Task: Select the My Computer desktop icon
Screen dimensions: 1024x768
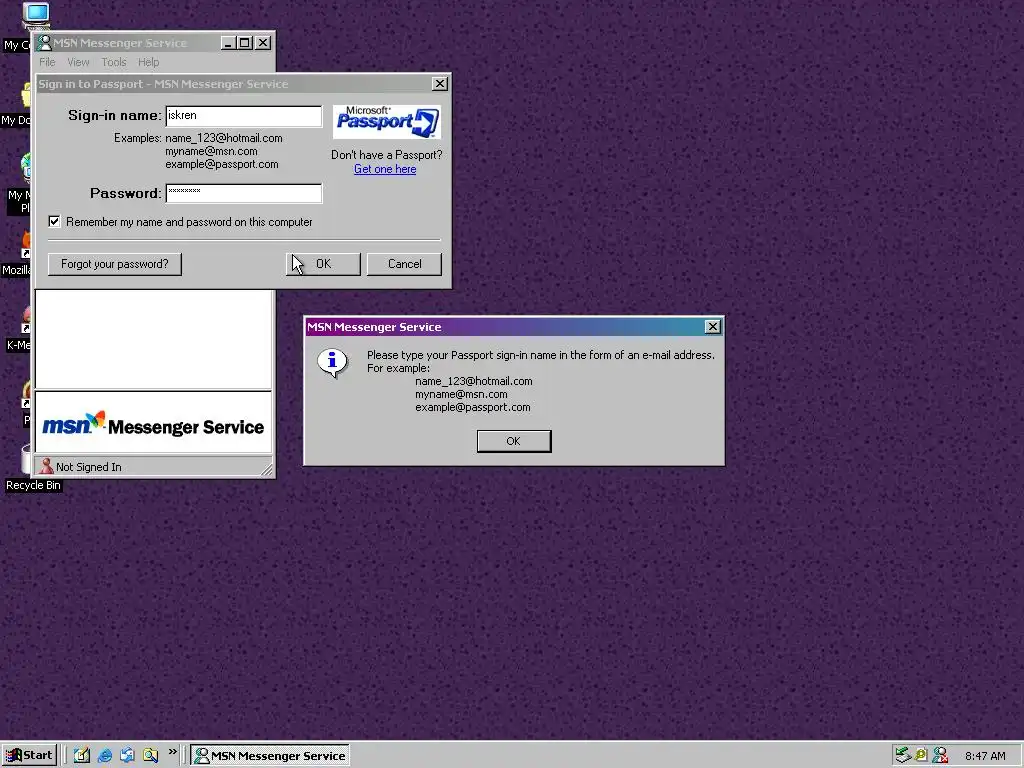Action: (x=35, y=16)
